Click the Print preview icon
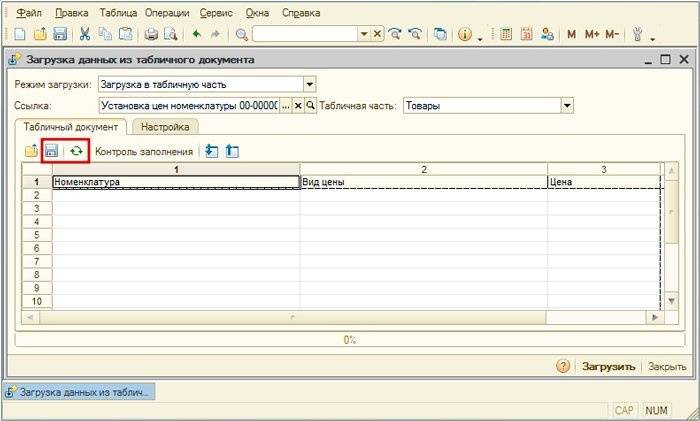The image size is (700, 421). [x=171, y=34]
